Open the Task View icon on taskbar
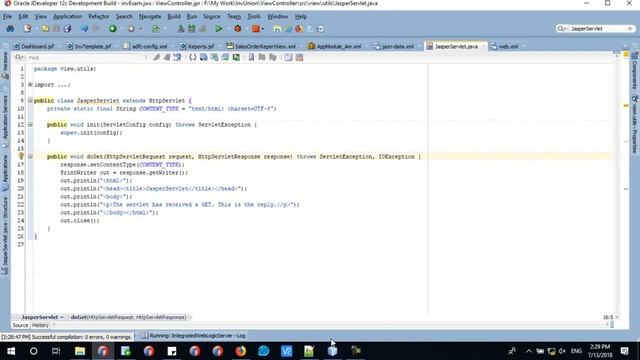The width and height of the screenshot is (640, 360). click(x=56, y=351)
